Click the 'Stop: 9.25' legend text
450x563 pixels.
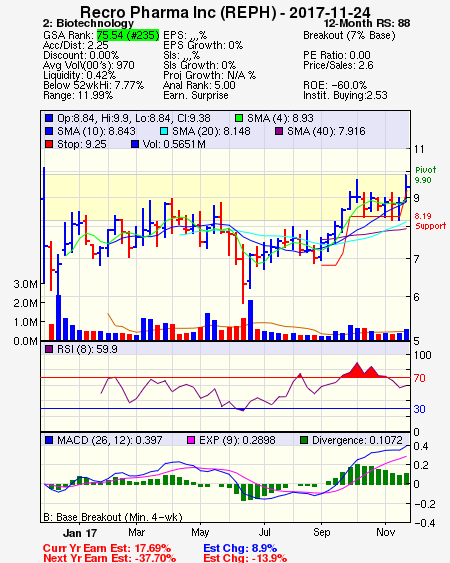pyautogui.click(x=82, y=144)
